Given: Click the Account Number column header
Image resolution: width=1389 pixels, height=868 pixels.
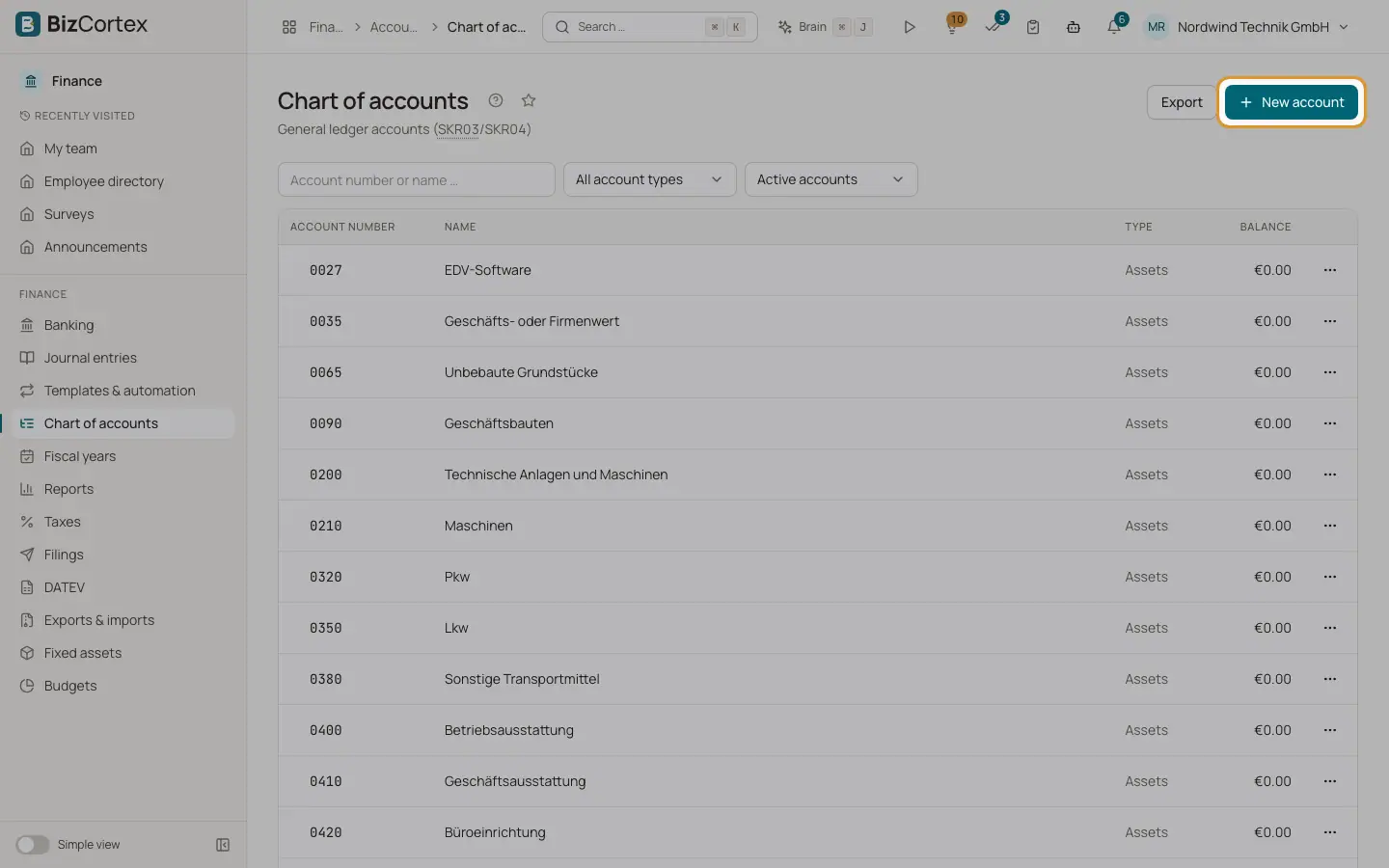Looking at the screenshot, I should (342, 227).
